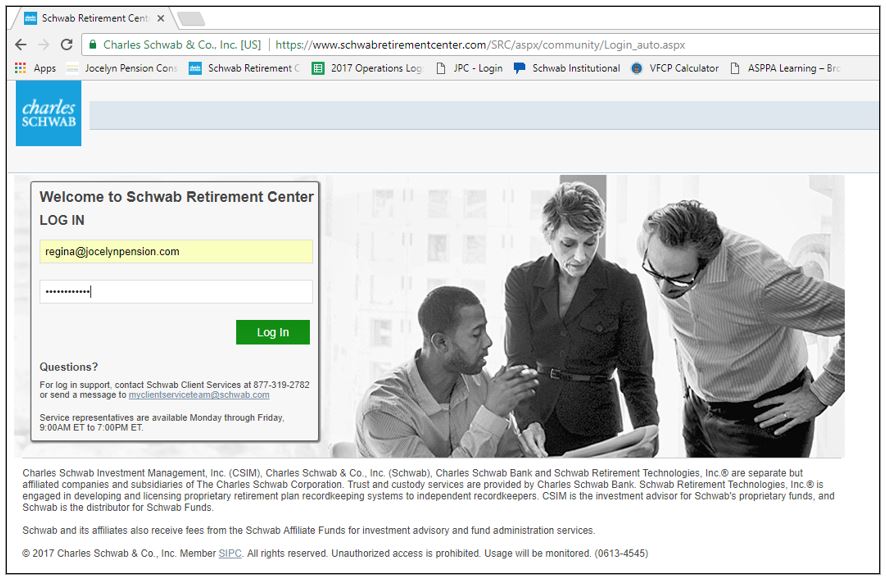
Task: Select the Schwab Retirement Center browser tab
Action: click(x=88, y=18)
